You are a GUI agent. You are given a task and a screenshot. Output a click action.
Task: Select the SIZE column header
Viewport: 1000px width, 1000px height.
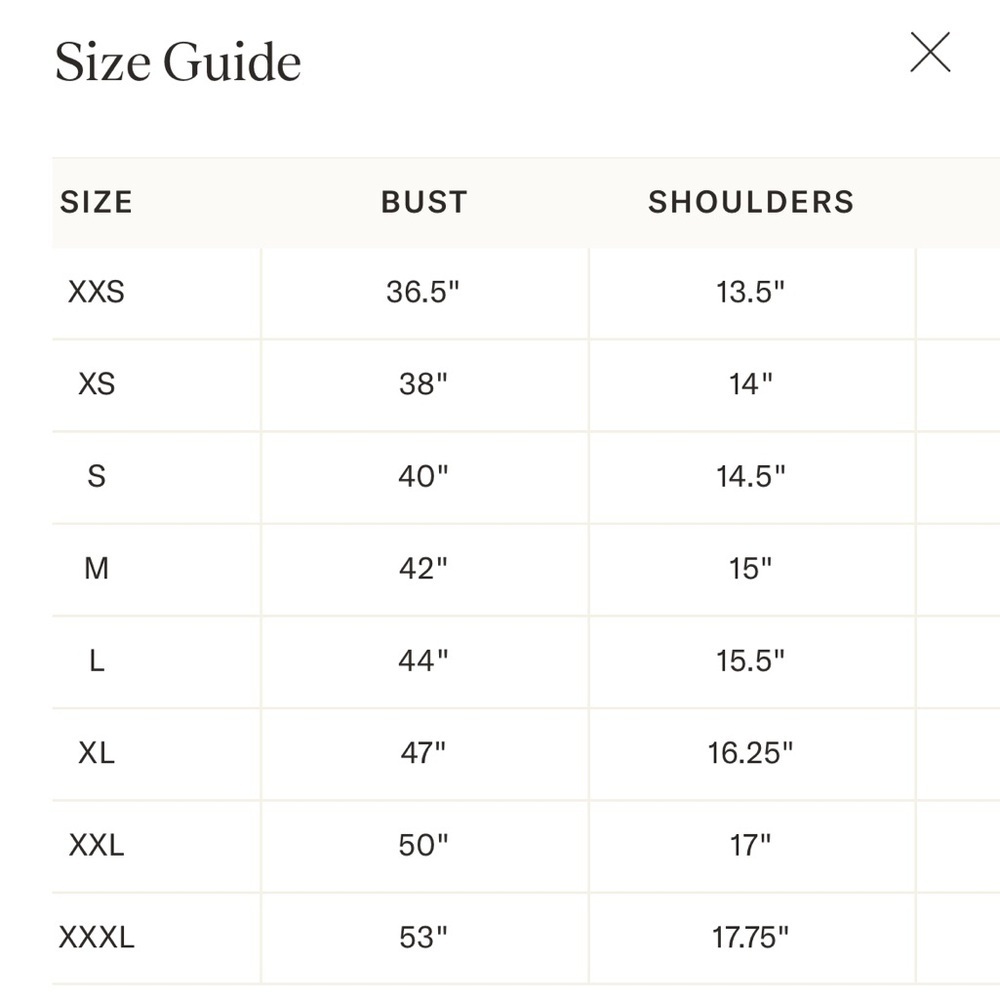pos(96,202)
